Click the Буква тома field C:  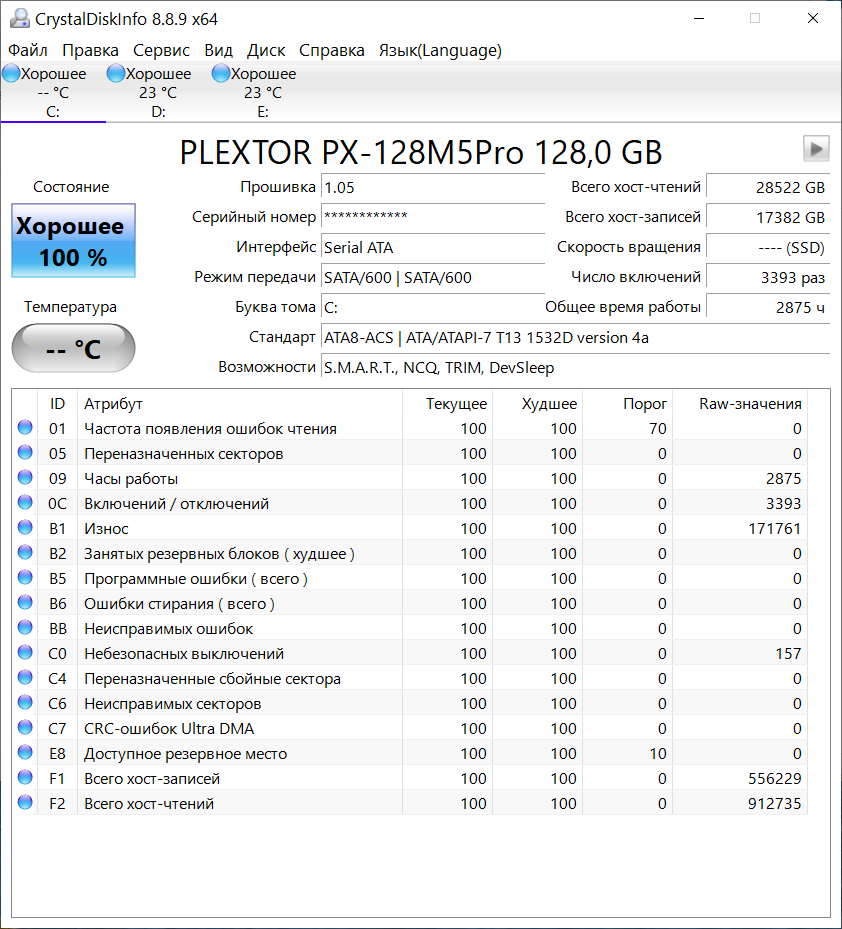[x=433, y=307]
